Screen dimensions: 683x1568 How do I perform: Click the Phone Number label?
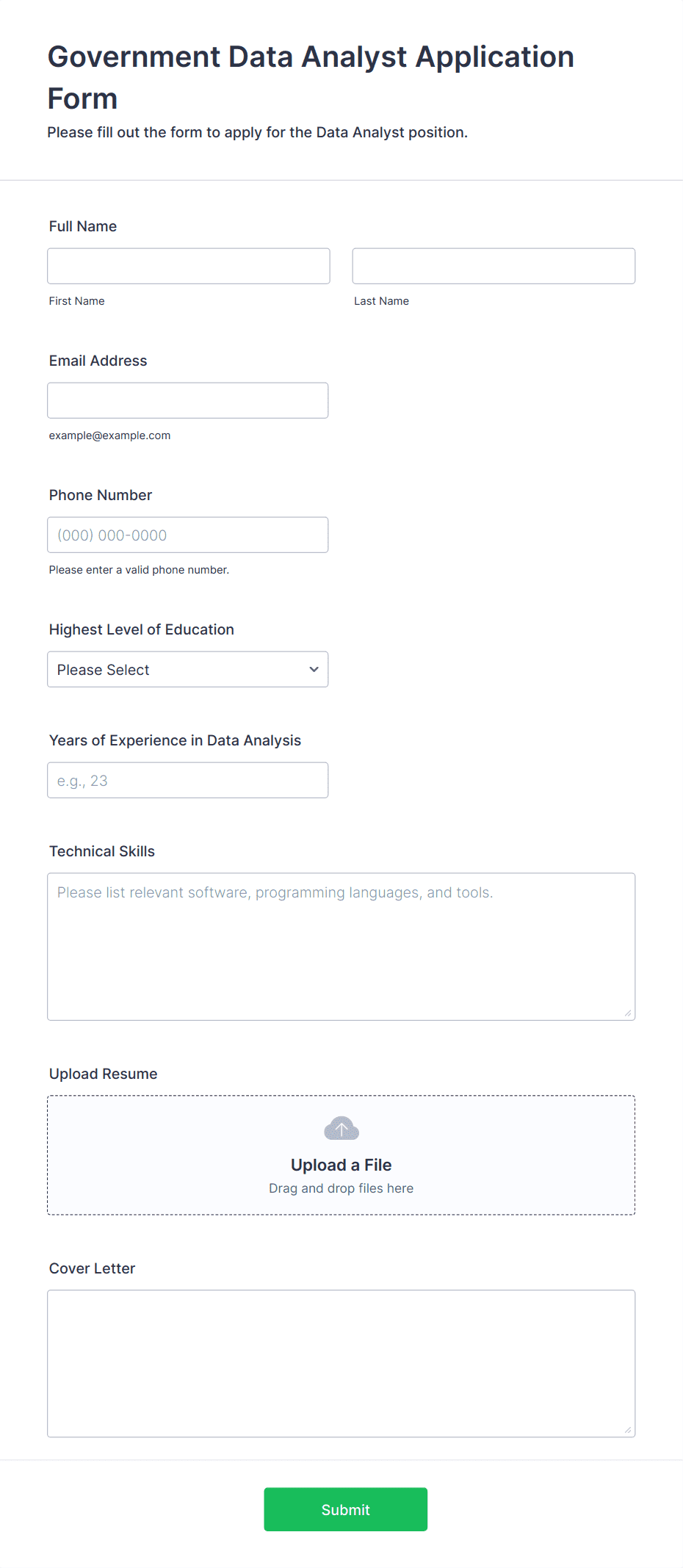101,495
